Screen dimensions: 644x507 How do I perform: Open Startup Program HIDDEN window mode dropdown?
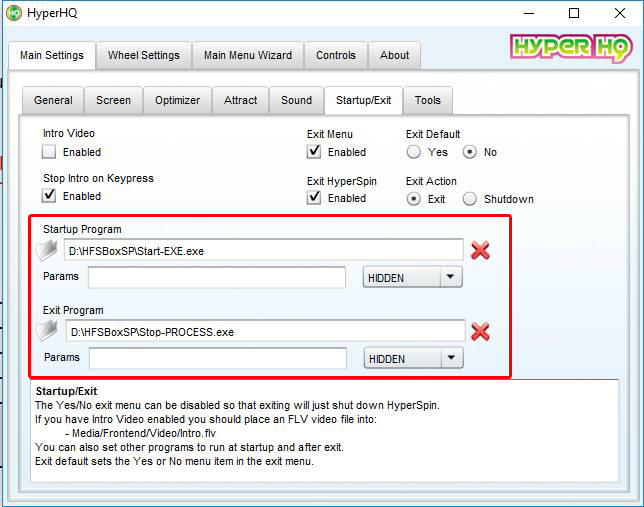point(412,277)
